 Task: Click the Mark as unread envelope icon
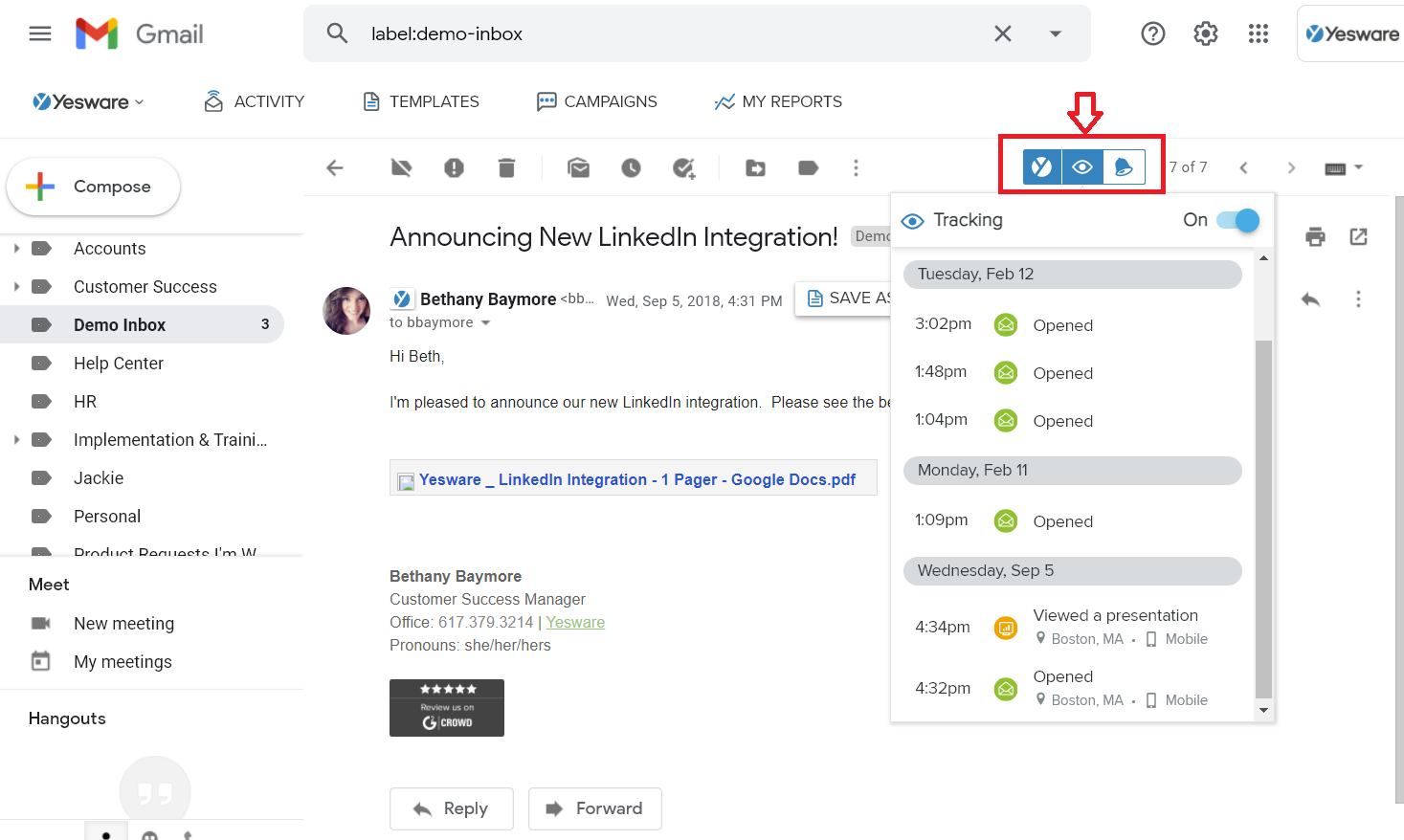(x=578, y=168)
